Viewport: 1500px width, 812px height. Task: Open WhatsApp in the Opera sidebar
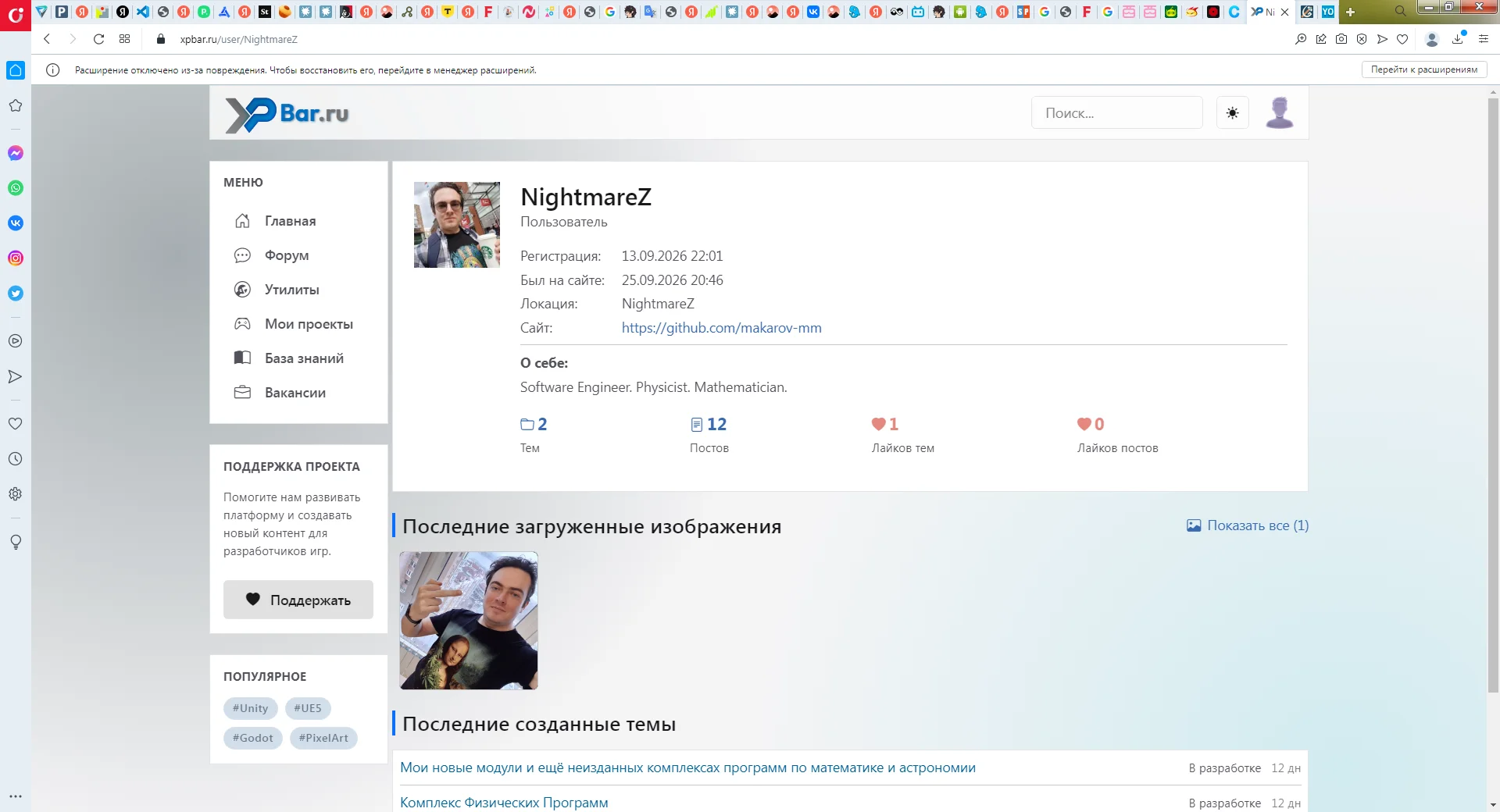point(16,188)
